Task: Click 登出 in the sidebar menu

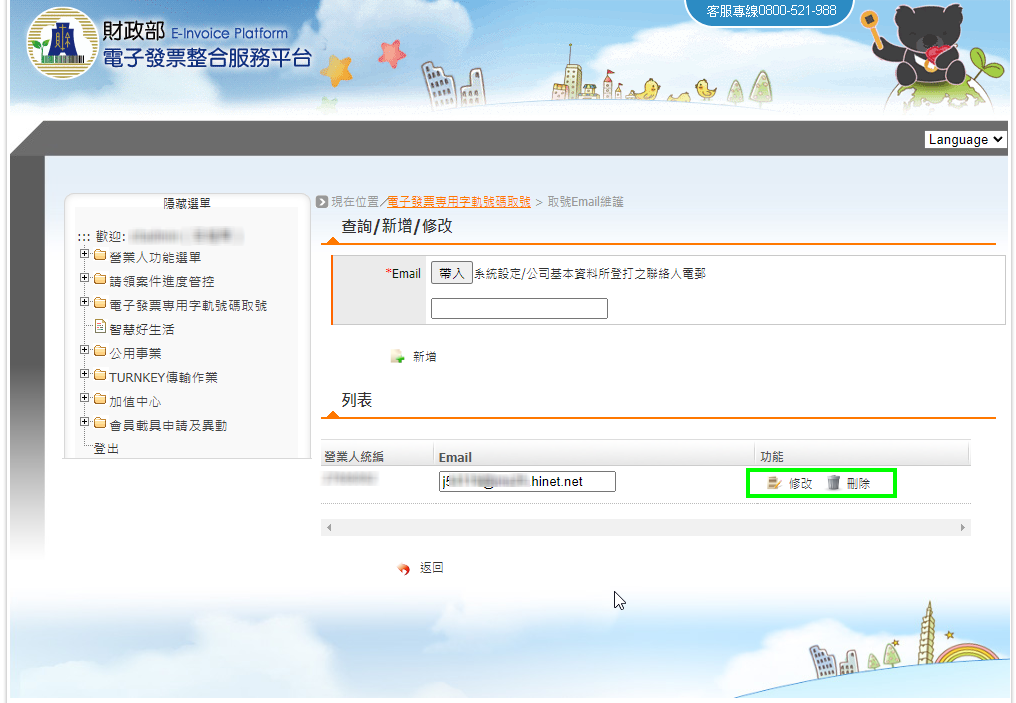Action: [x=106, y=449]
